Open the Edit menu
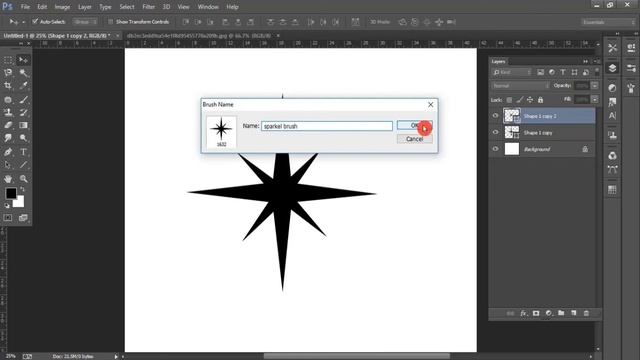This screenshot has height=360, width=640. tap(42, 7)
